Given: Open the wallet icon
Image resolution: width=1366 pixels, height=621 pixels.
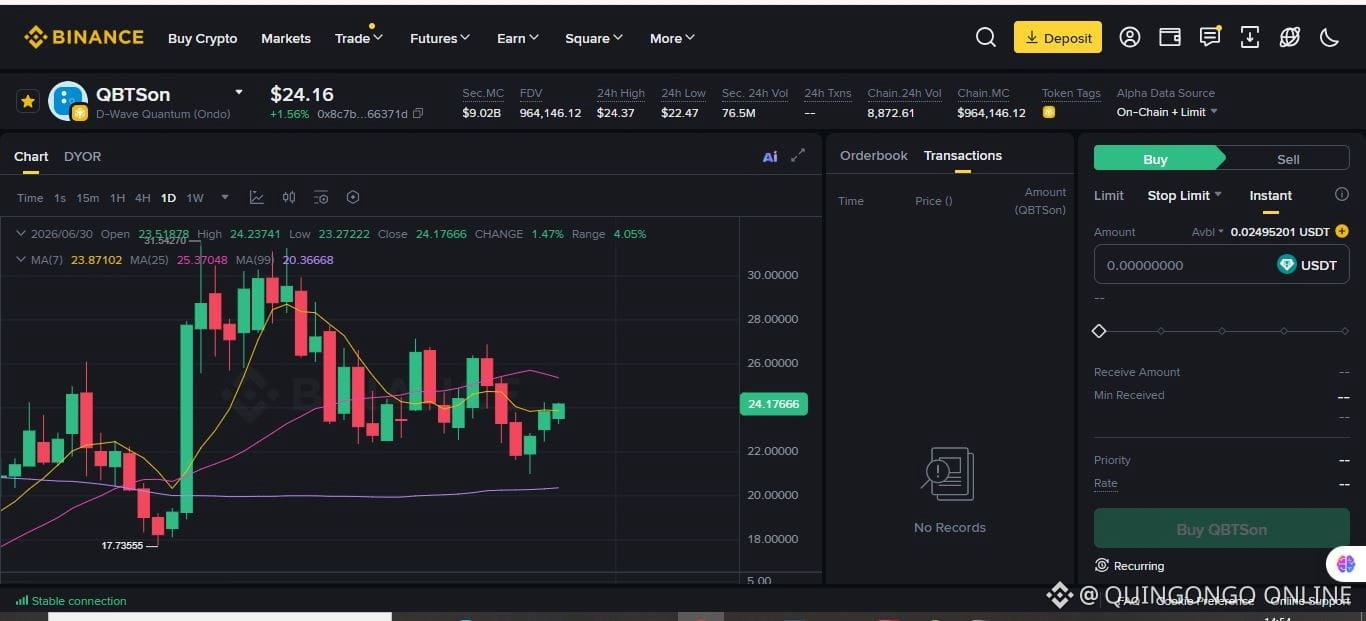Looking at the screenshot, I should pos(1170,38).
